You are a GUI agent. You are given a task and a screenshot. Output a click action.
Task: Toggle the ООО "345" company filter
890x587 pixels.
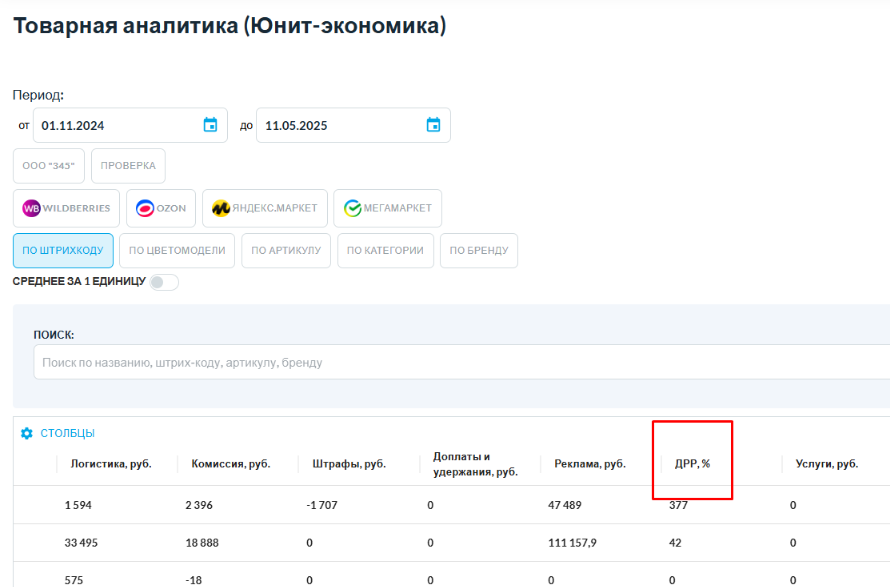pyautogui.click(x=49, y=166)
